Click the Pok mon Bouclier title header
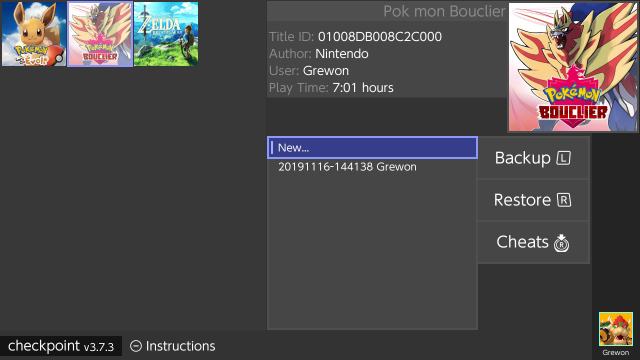 444,11
